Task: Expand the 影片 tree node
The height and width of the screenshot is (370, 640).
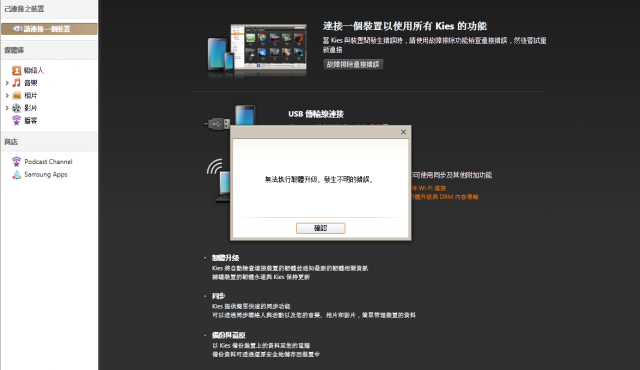Action: [x=7, y=108]
